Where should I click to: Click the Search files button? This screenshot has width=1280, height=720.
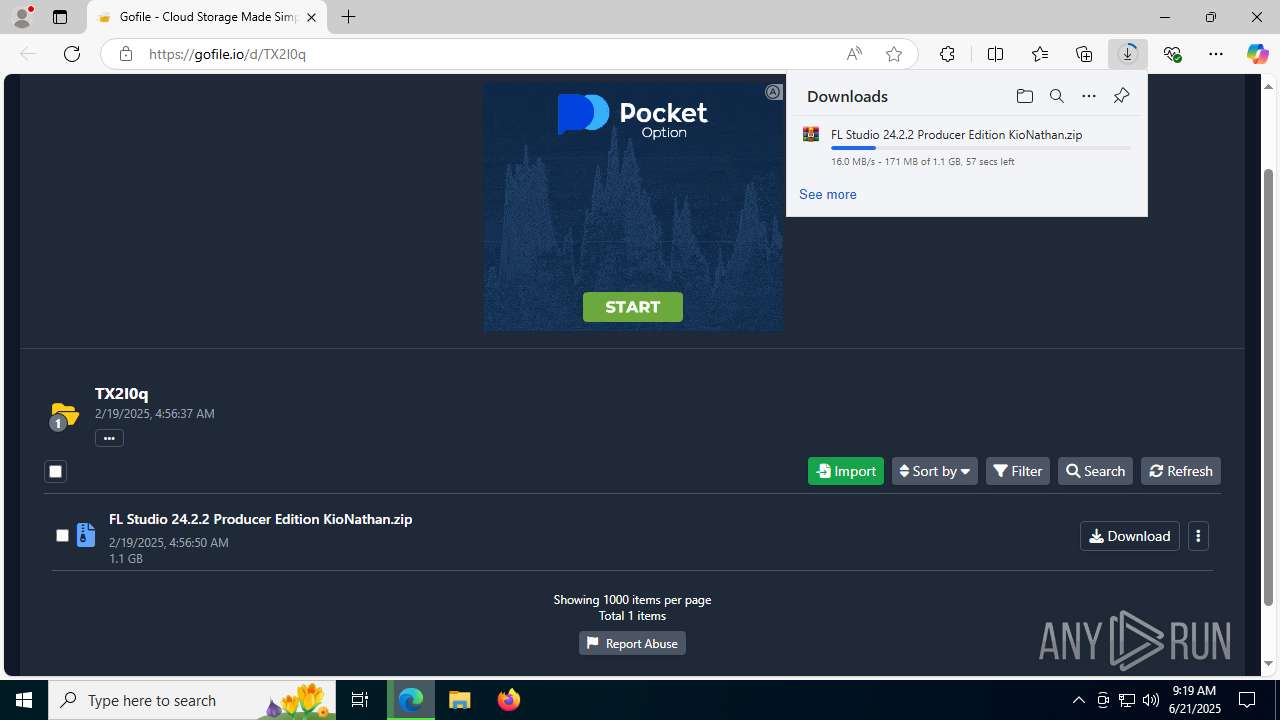[1095, 471]
